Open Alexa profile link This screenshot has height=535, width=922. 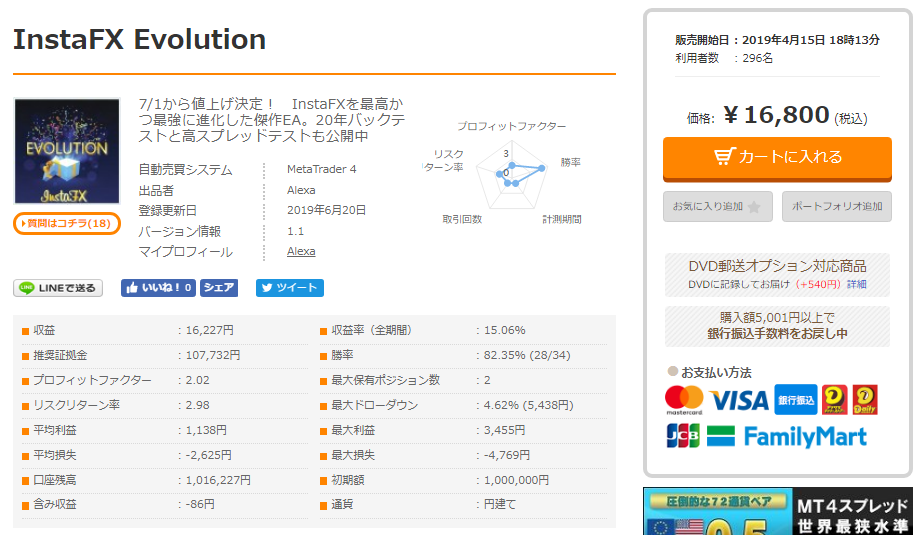tap(301, 251)
